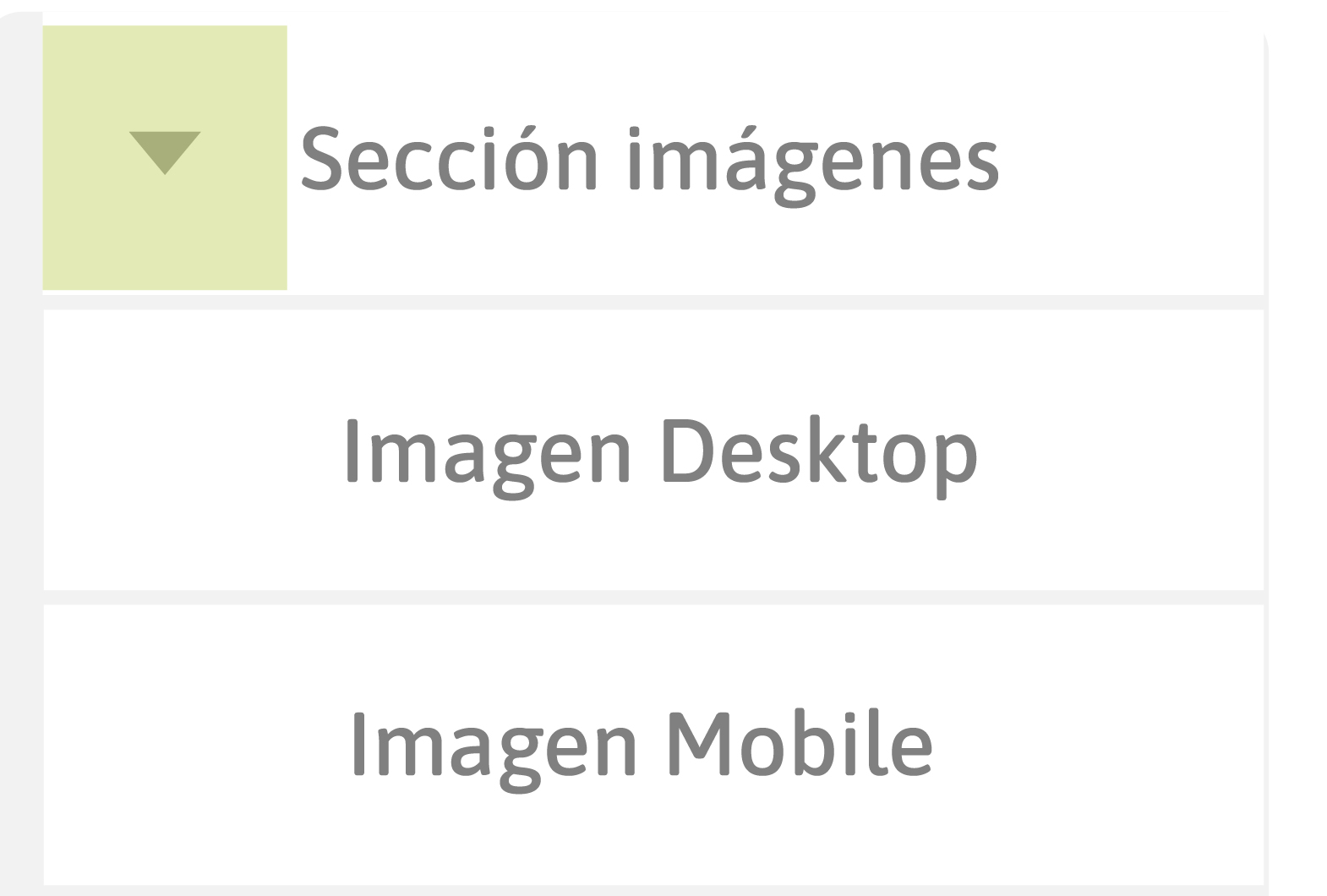Select the Sección imágenes header text
Screen dimensions: 1327x896
[650, 159]
